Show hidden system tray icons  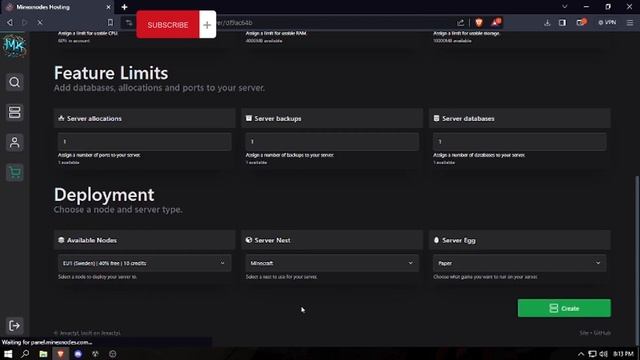click(581, 354)
